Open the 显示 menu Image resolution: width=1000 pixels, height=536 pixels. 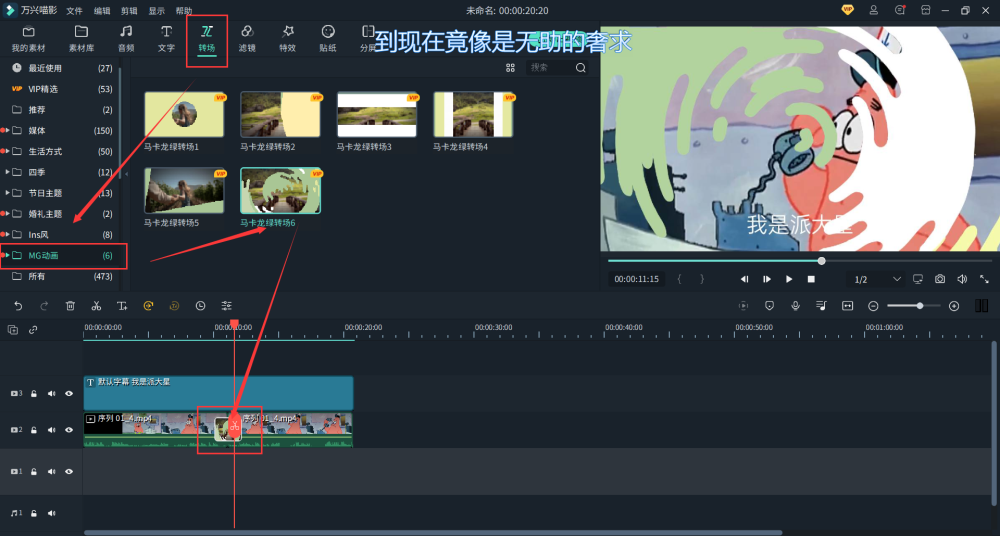[x=156, y=11]
